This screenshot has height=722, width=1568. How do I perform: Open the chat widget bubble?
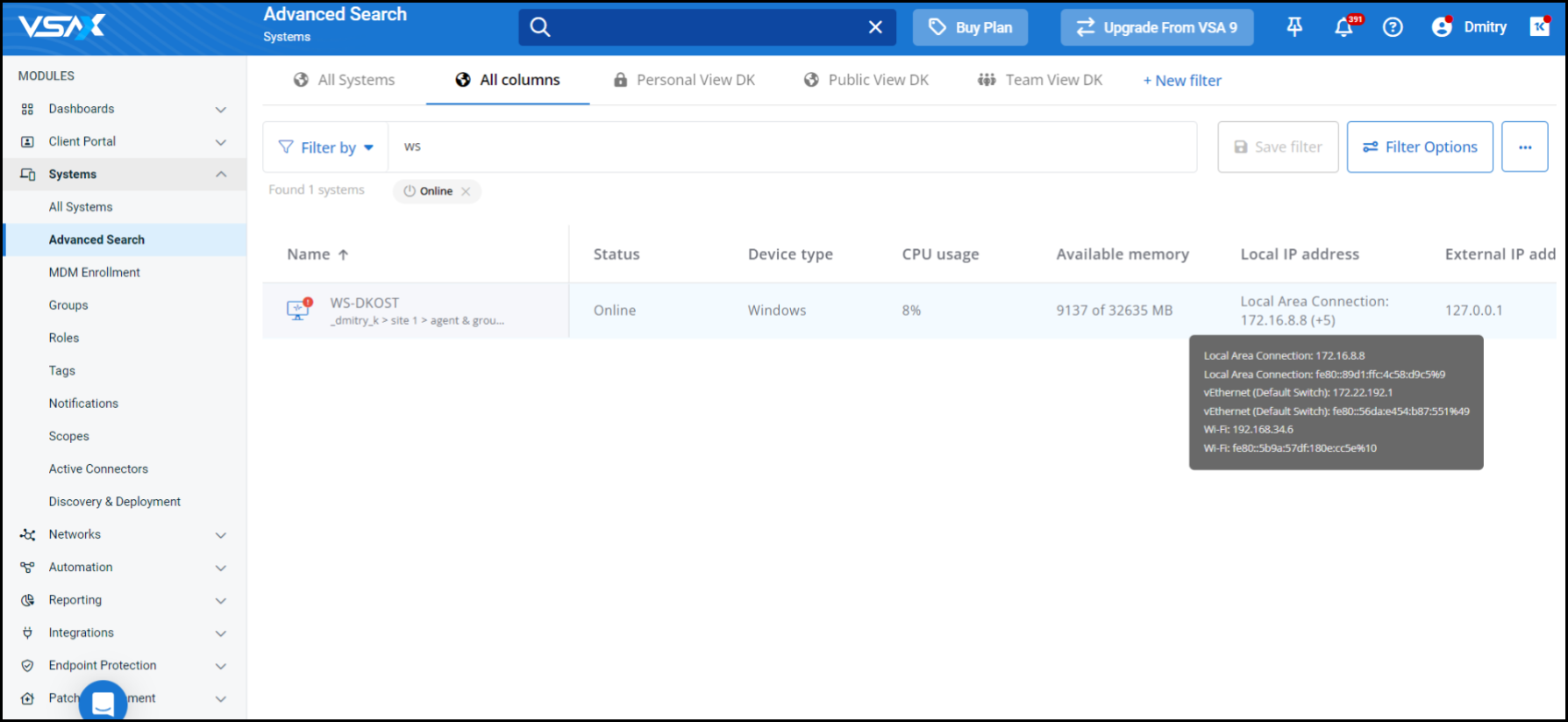103,702
